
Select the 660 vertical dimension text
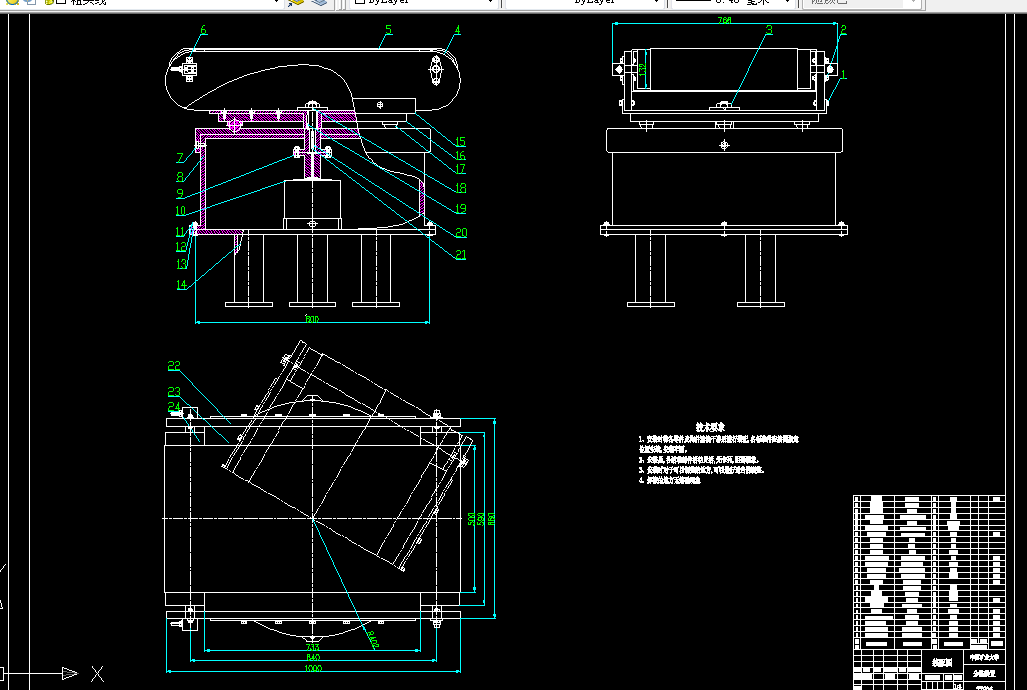coord(492,519)
